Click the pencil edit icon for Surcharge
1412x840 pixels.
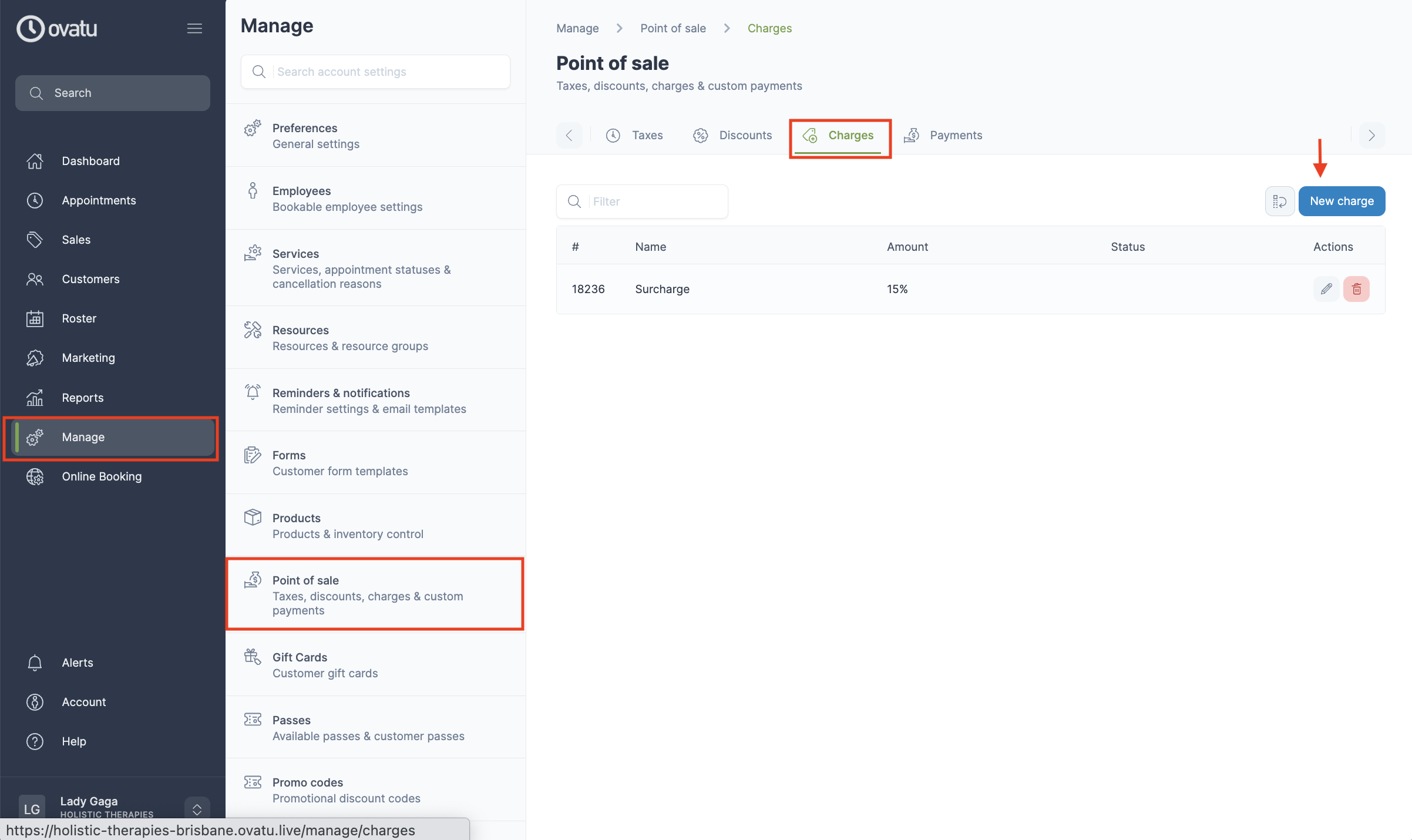click(x=1326, y=289)
